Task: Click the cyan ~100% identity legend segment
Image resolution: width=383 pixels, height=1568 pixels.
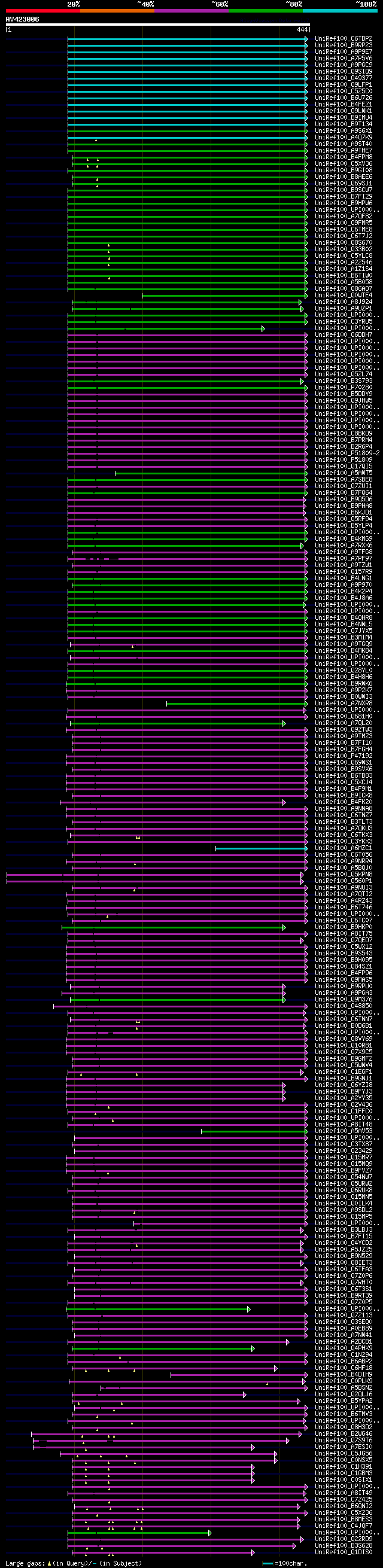Action: [340, 11]
